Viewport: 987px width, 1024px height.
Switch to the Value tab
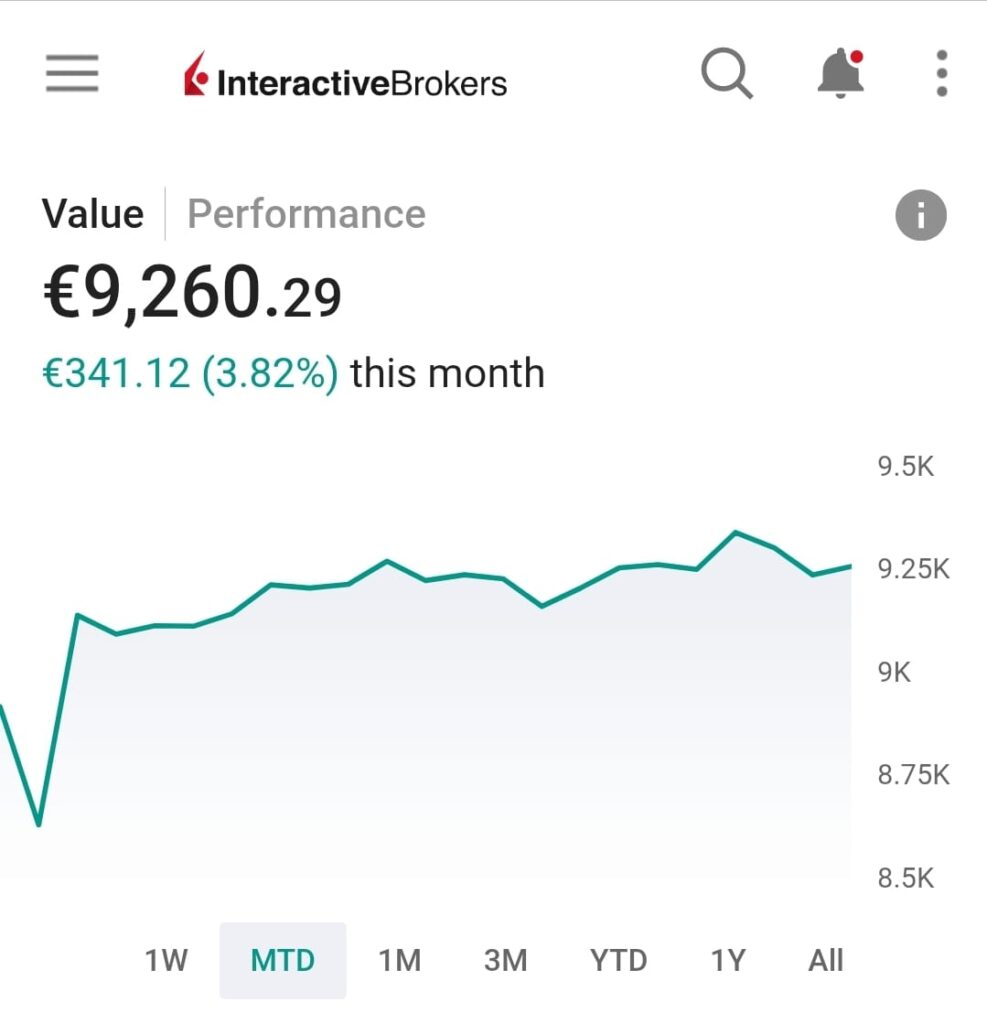click(93, 214)
